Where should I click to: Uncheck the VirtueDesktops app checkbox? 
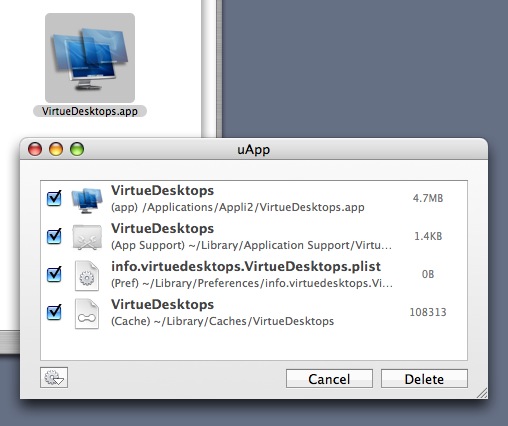pos(54,198)
